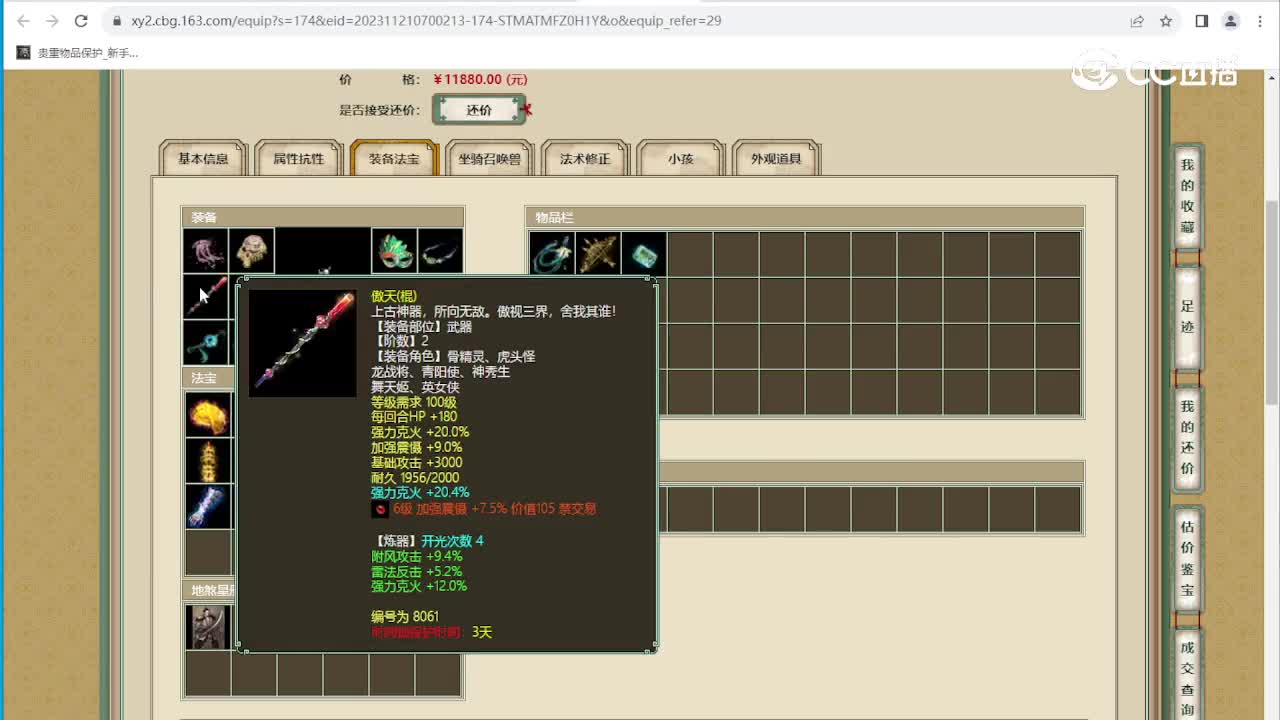This screenshot has height=720, width=1280.
Task: Click the golden crossbow inventory item
Action: [x=598, y=254]
